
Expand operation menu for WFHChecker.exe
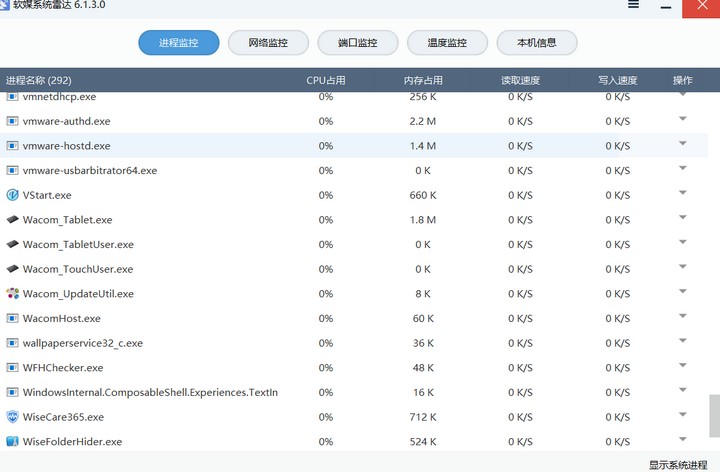pyautogui.click(x=683, y=366)
